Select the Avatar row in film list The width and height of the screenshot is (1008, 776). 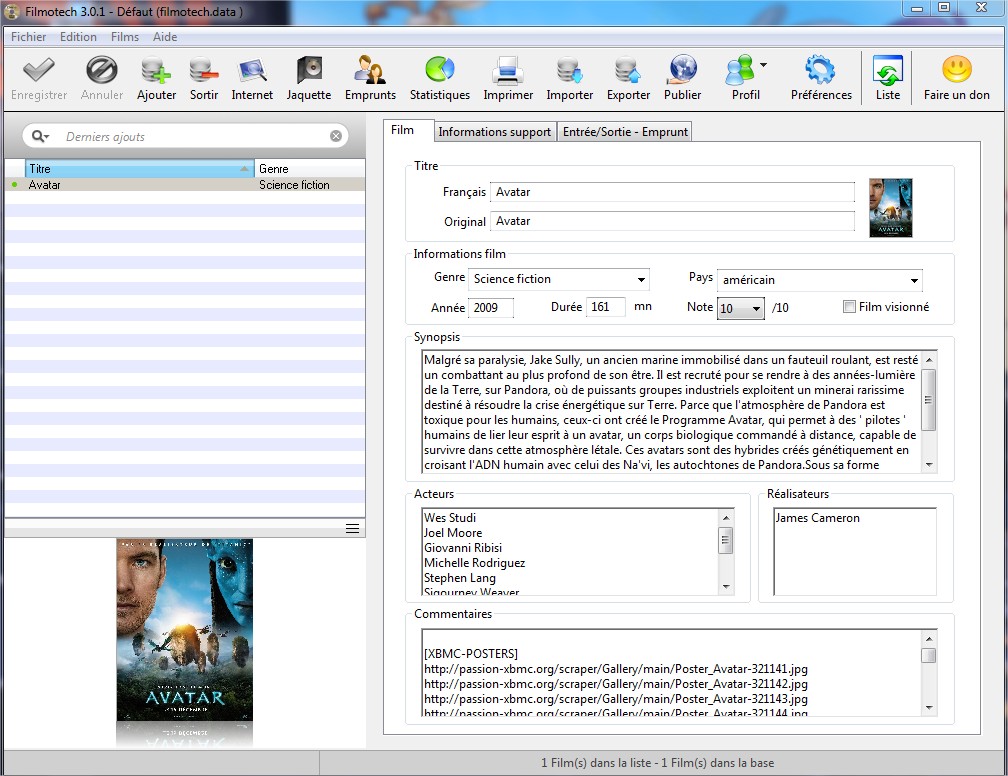(184, 185)
